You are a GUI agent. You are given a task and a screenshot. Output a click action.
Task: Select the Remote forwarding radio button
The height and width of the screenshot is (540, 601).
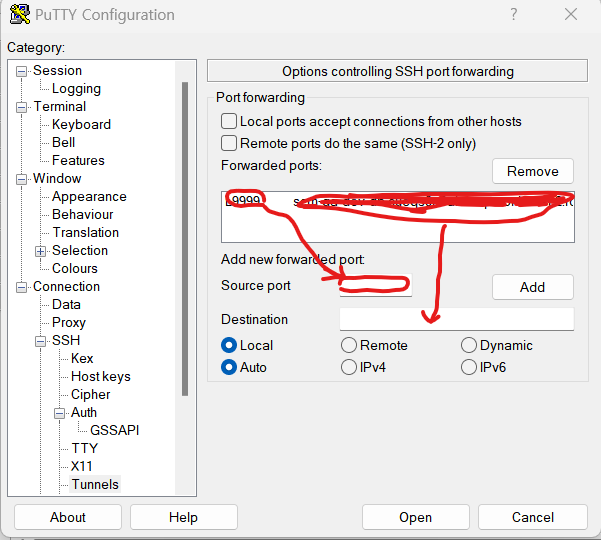(349, 345)
